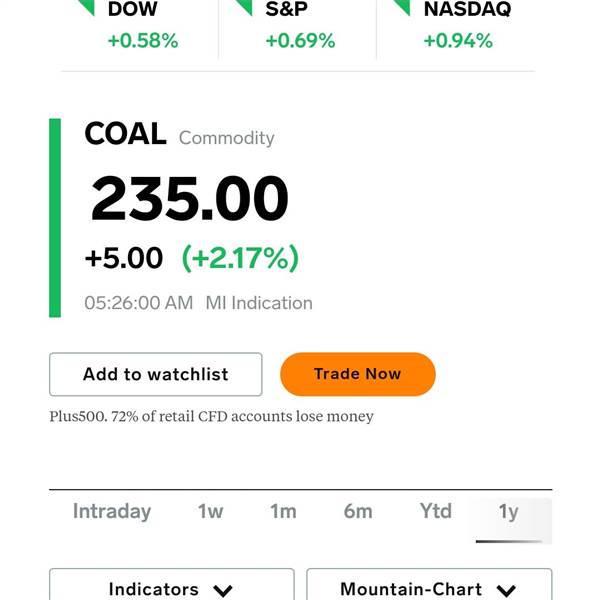Viewport: 600px width, 600px height.
Task: Click the Indicators chevron arrow
Action: tap(223, 590)
